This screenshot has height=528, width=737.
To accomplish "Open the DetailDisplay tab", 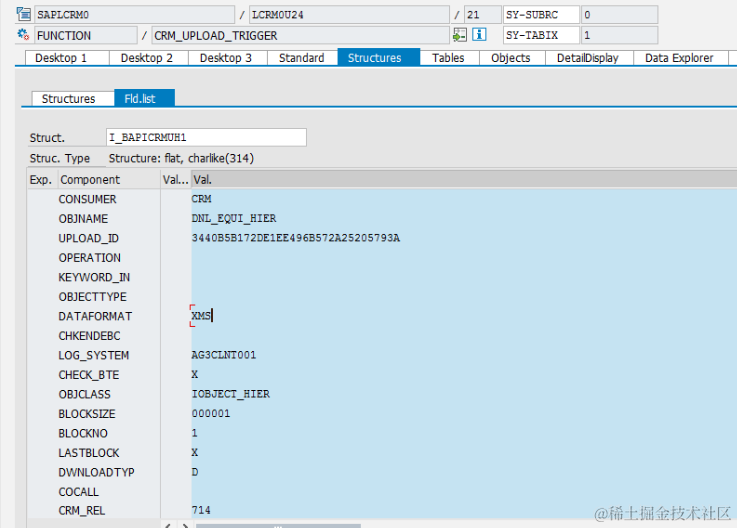I will tap(589, 58).
